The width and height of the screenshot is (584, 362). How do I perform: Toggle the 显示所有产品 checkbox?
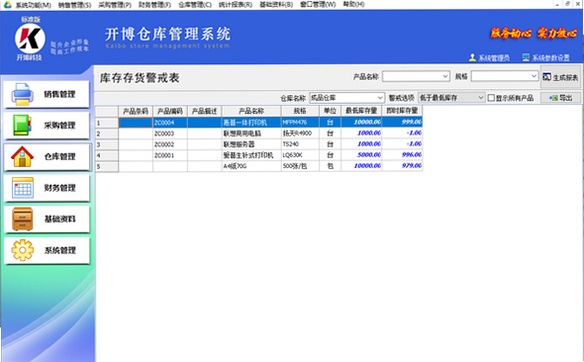coord(491,98)
